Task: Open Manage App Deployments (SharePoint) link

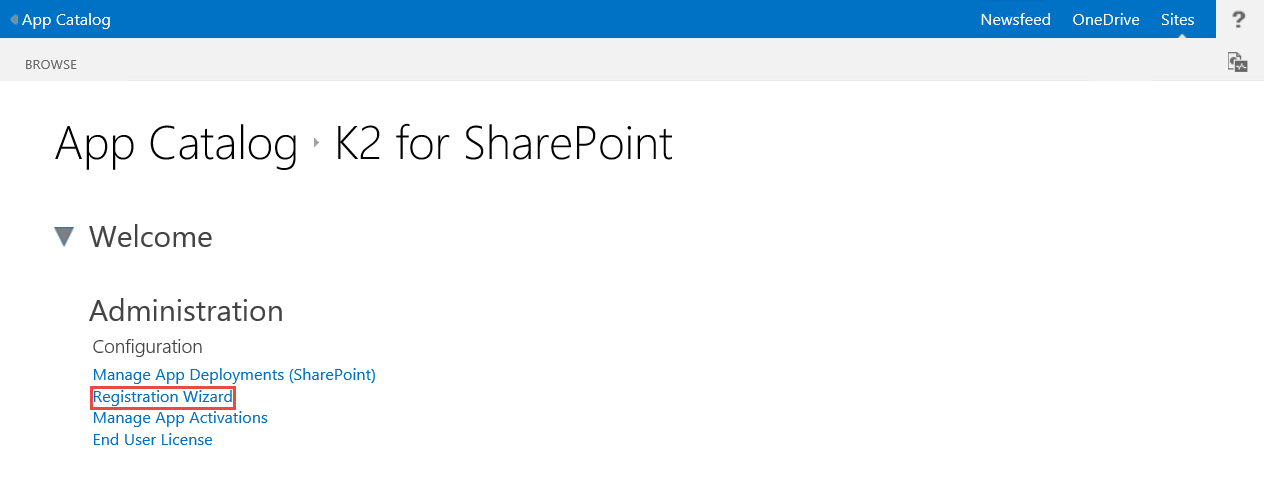Action: (234, 375)
